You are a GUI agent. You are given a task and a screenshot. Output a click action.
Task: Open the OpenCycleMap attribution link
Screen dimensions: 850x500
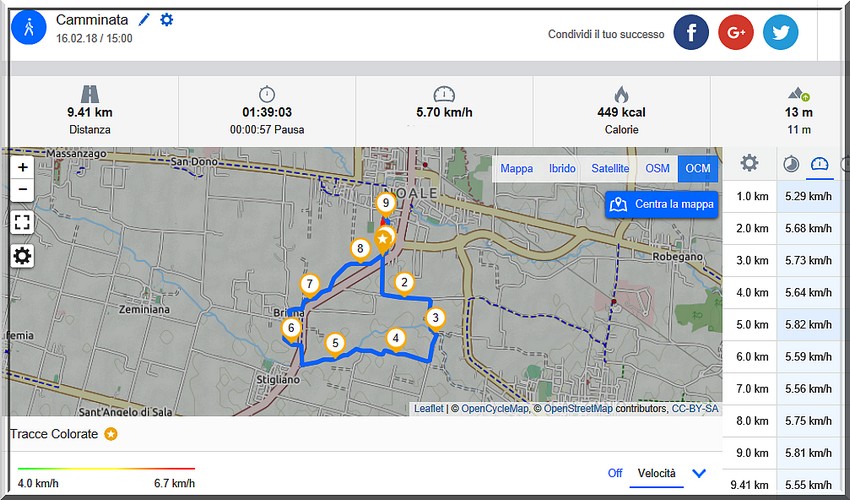[x=494, y=408]
